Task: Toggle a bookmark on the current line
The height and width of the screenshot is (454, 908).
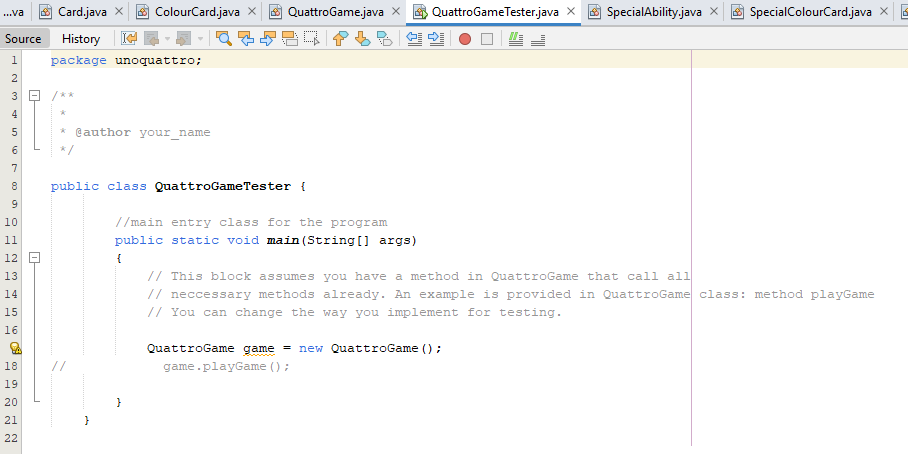Action: 385,39
